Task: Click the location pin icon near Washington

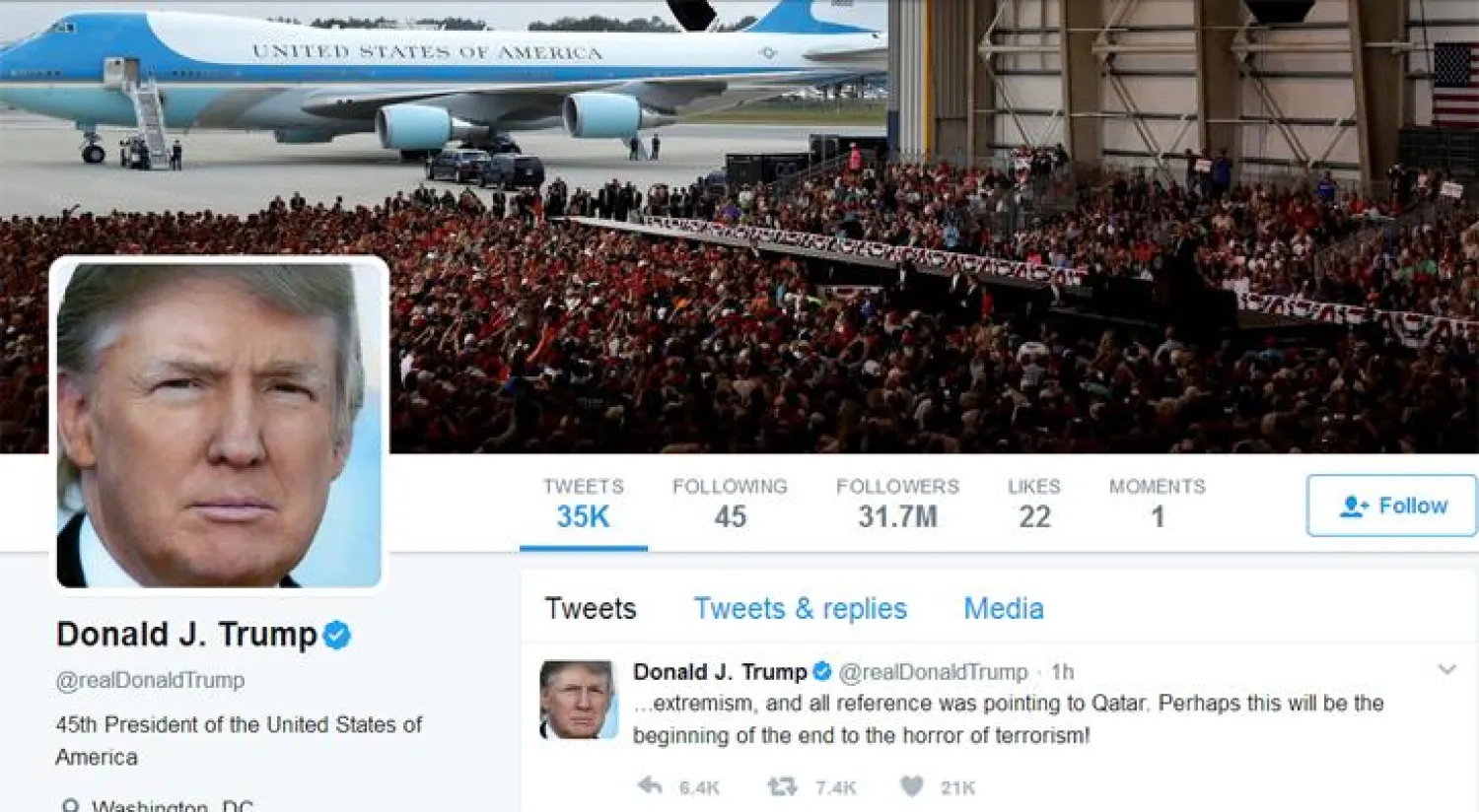Action: tap(71, 806)
